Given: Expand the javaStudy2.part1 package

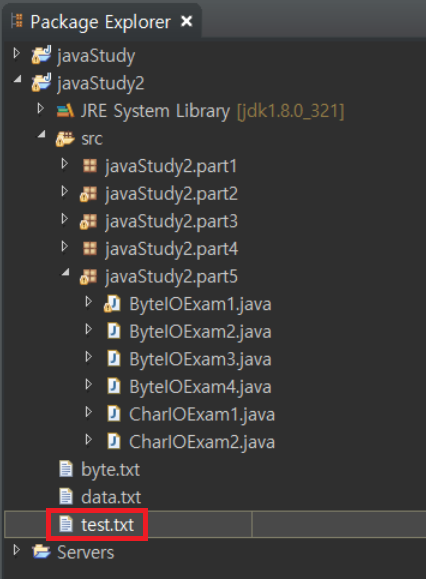Looking at the screenshot, I should click(65, 164).
